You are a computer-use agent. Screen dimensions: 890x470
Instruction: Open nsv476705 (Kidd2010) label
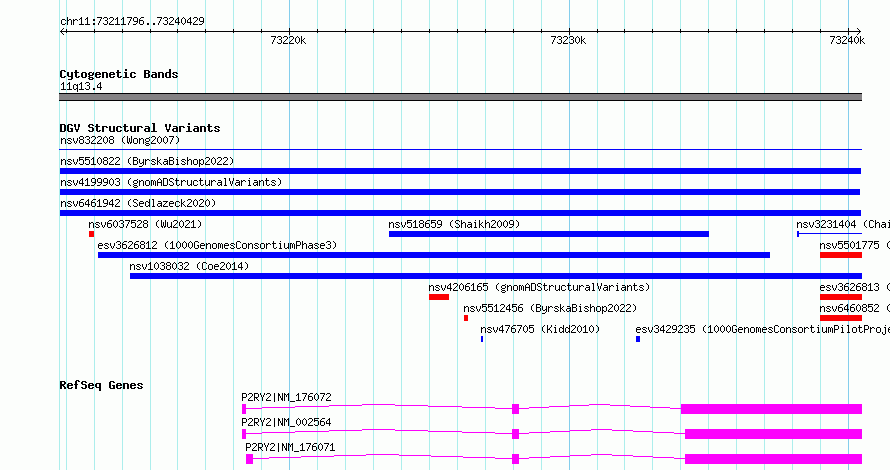(540, 329)
